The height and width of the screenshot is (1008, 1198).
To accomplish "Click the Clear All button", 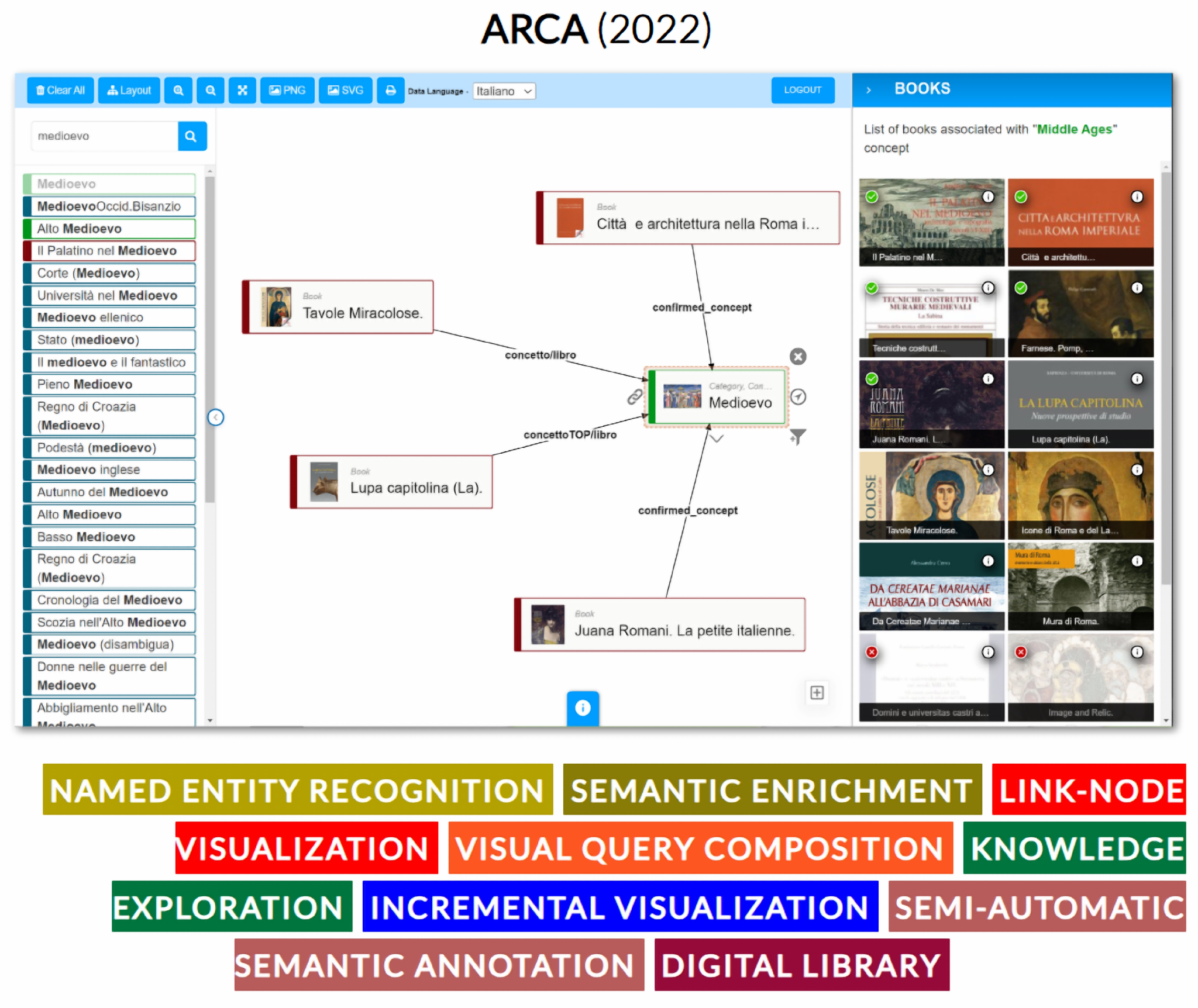I will coord(60,91).
